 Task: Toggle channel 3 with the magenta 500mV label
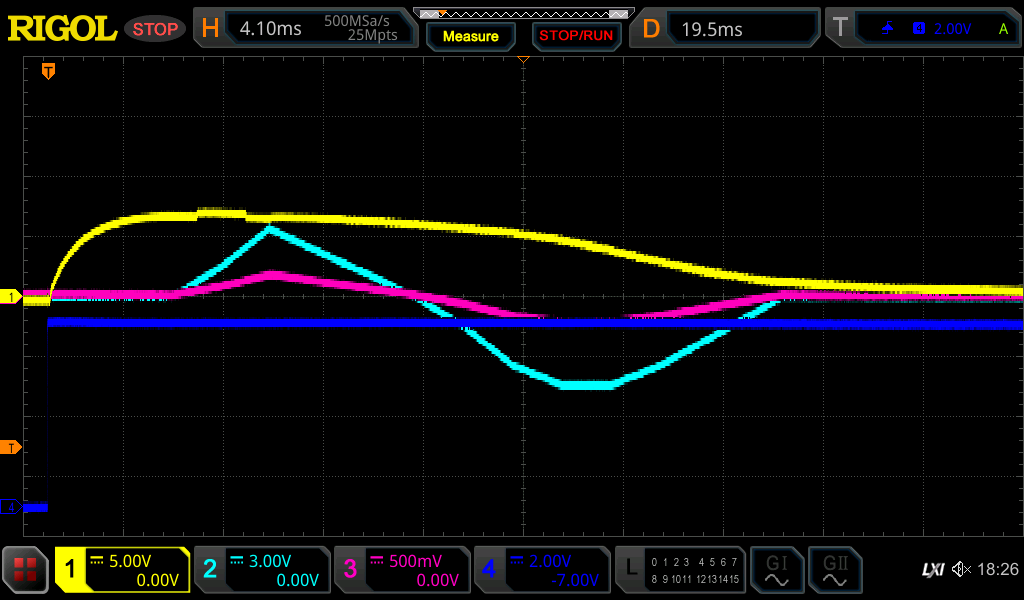[x=401, y=570]
